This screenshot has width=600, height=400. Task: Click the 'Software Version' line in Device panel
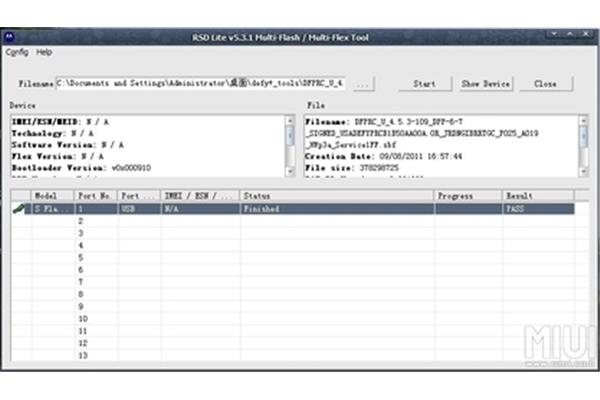click(x=67, y=145)
